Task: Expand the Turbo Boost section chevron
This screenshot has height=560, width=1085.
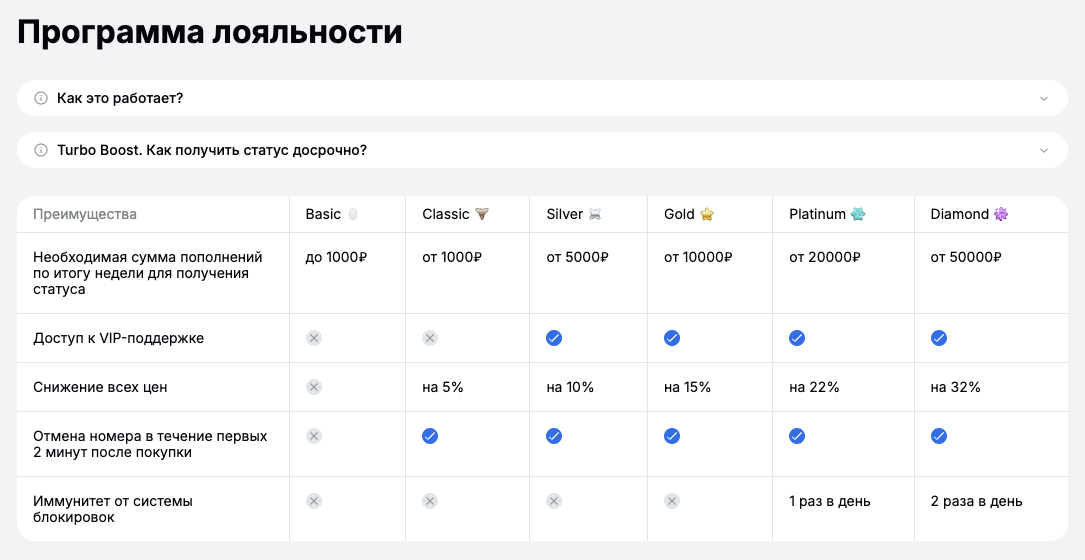Action: point(1044,150)
